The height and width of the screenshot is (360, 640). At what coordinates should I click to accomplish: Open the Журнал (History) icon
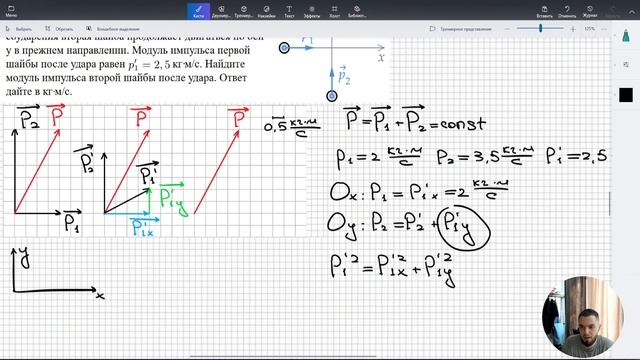click(590, 11)
